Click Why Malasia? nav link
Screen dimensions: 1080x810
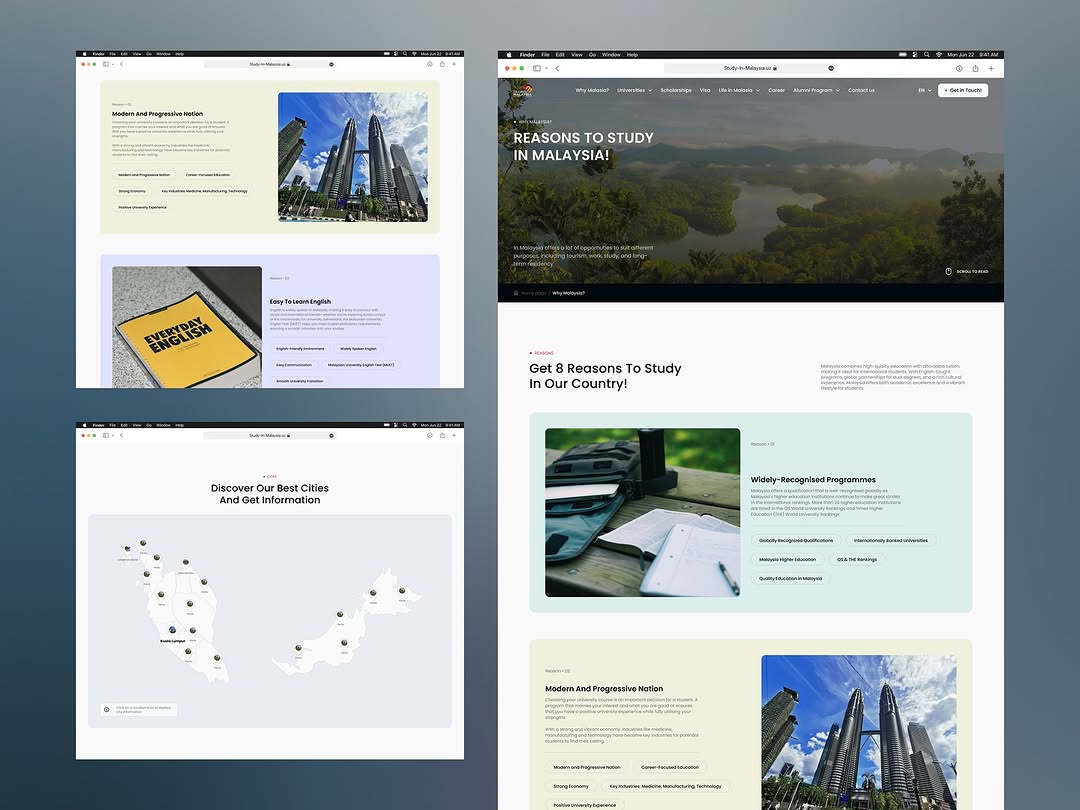tap(592, 90)
